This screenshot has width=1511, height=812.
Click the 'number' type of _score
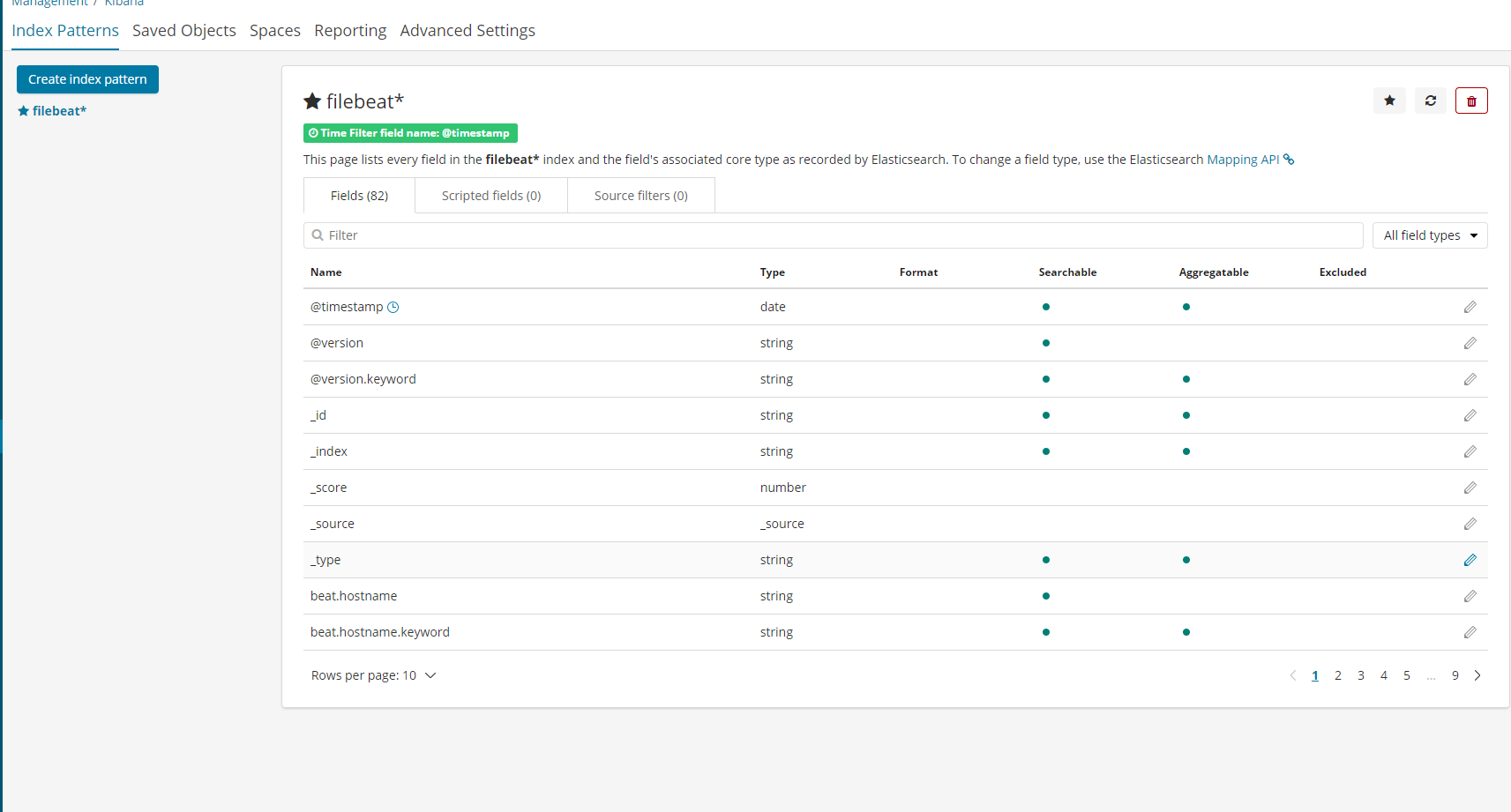tap(783, 488)
